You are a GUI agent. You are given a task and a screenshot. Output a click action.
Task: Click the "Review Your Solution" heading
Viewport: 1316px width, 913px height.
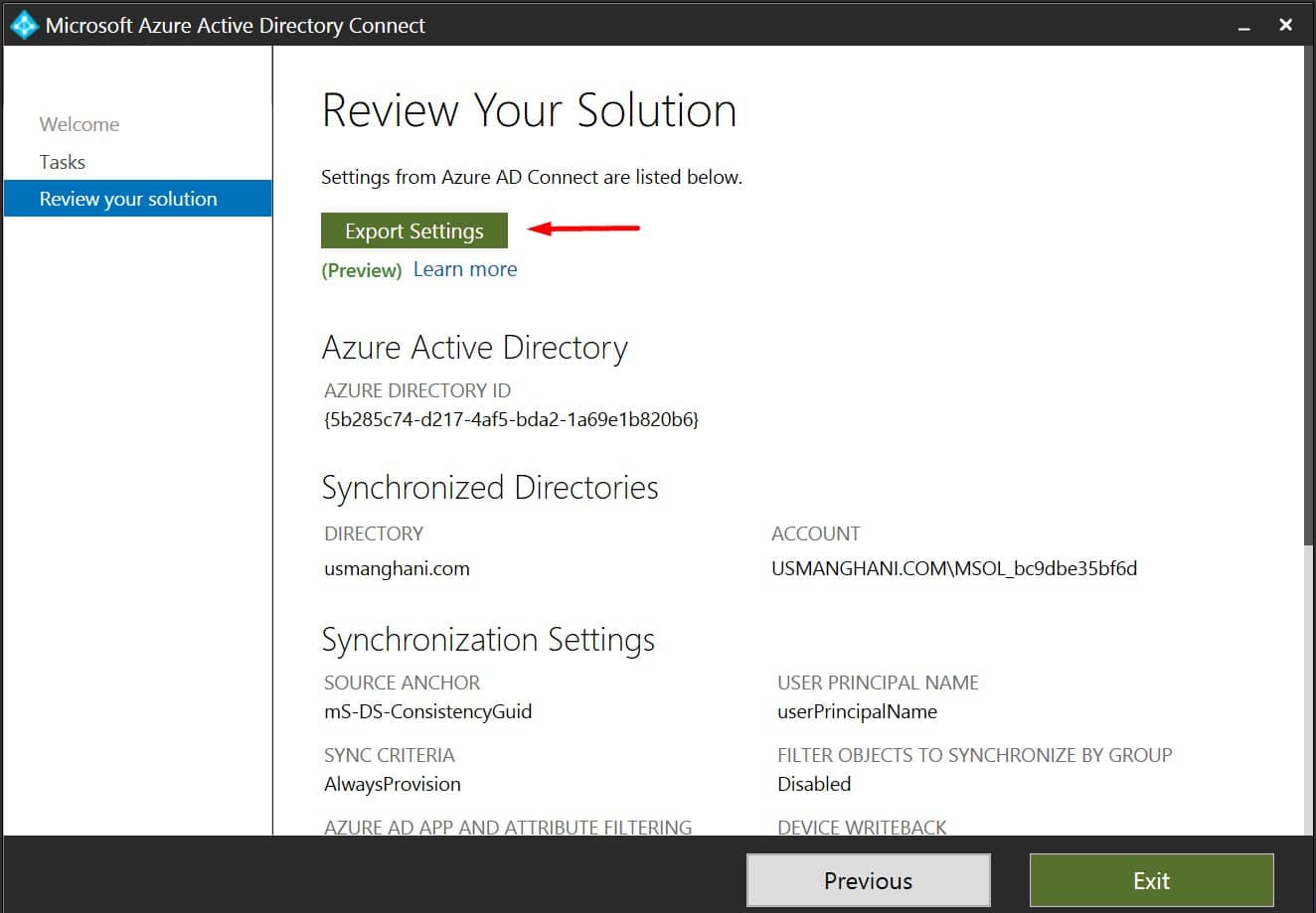point(528,110)
